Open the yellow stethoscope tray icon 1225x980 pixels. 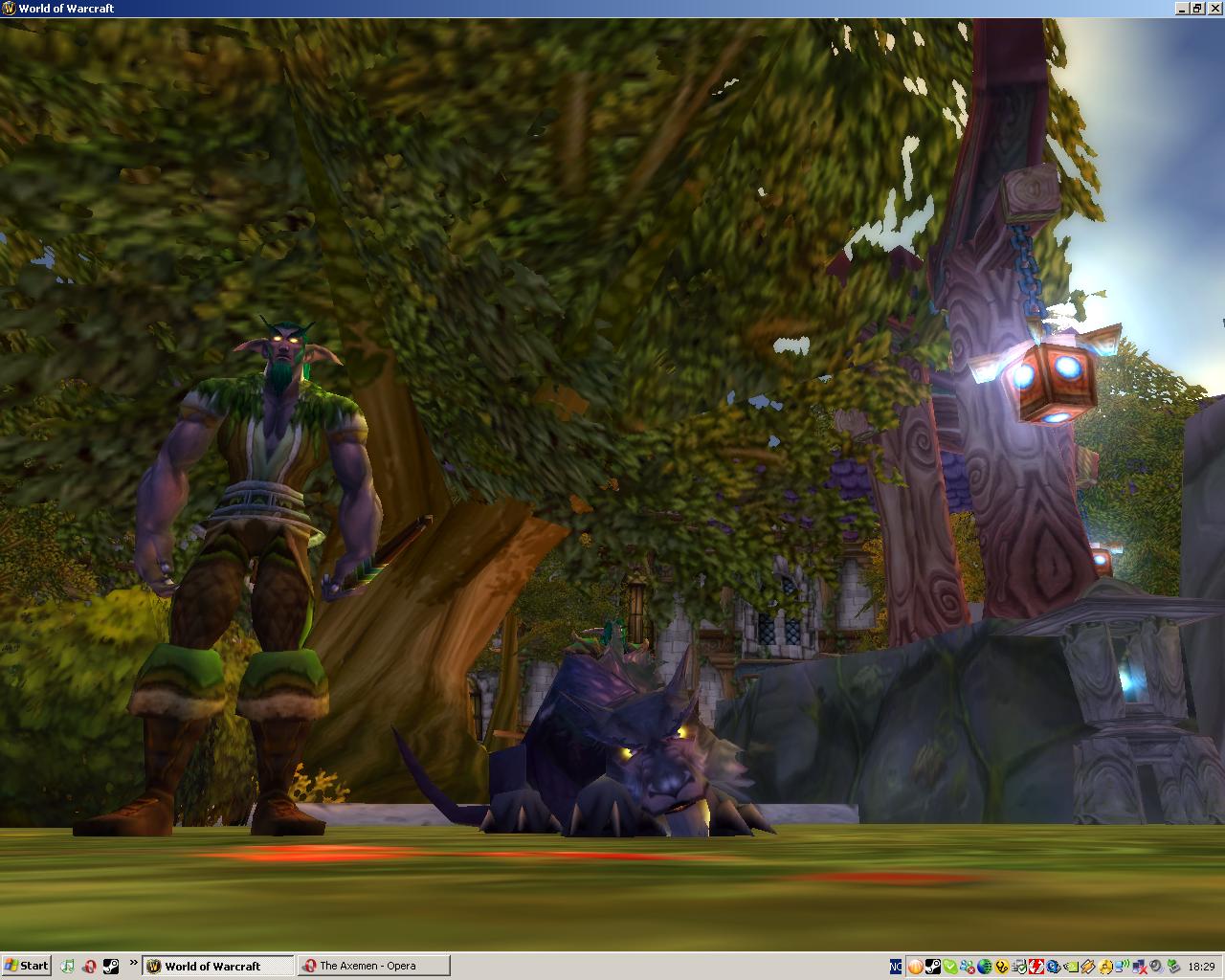tap(1002, 967)
